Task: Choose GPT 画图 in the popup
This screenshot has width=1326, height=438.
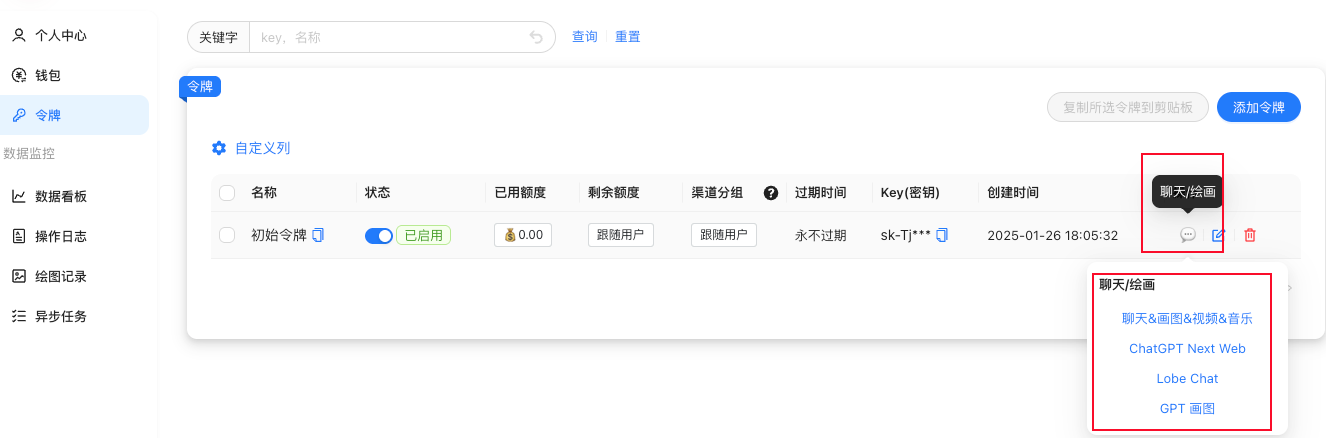Action: point(1187,409)
